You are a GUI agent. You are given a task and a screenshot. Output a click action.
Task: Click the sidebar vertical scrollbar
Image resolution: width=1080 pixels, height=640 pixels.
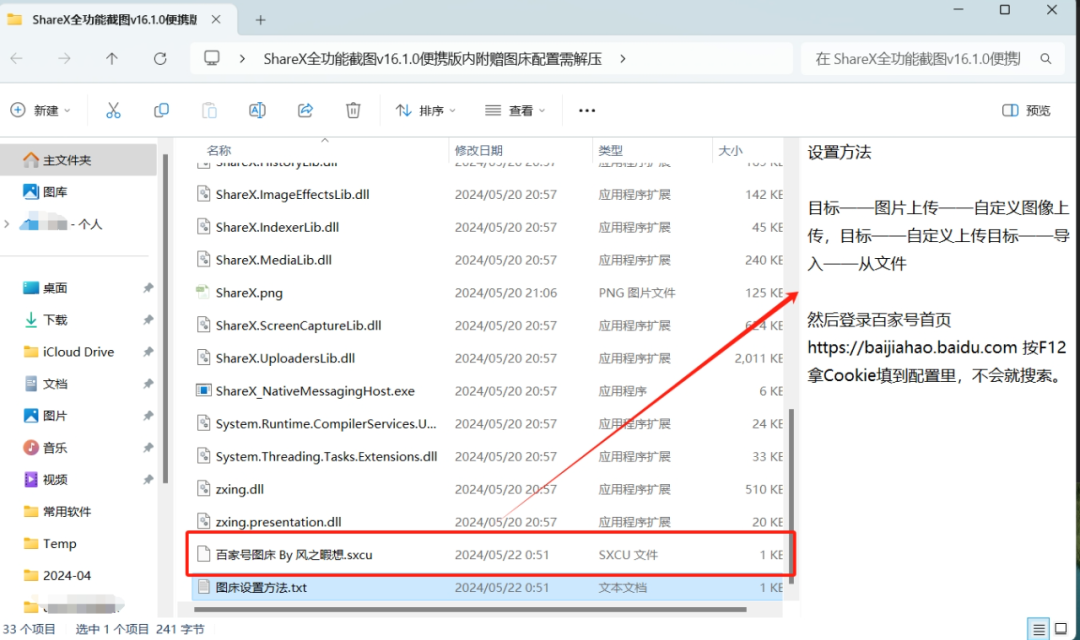tap(165, 318)
